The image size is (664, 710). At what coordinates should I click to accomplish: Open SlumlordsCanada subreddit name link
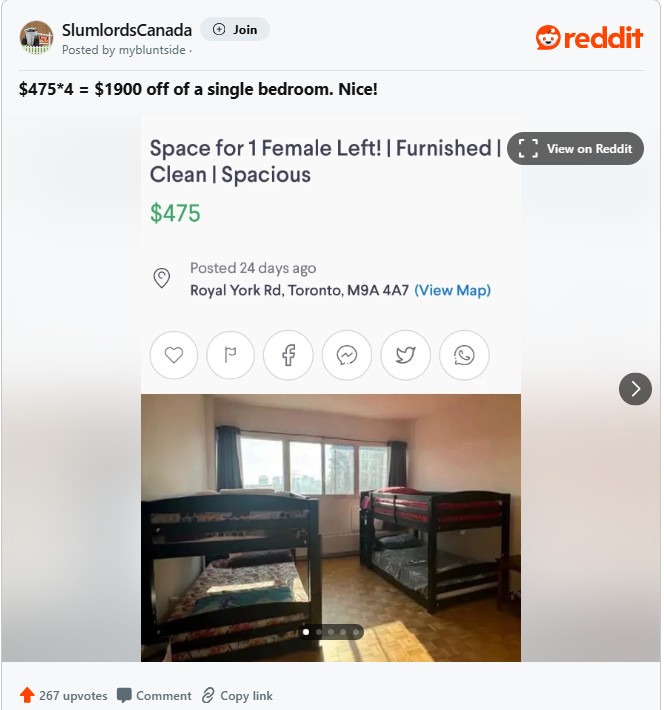(127, 30)
